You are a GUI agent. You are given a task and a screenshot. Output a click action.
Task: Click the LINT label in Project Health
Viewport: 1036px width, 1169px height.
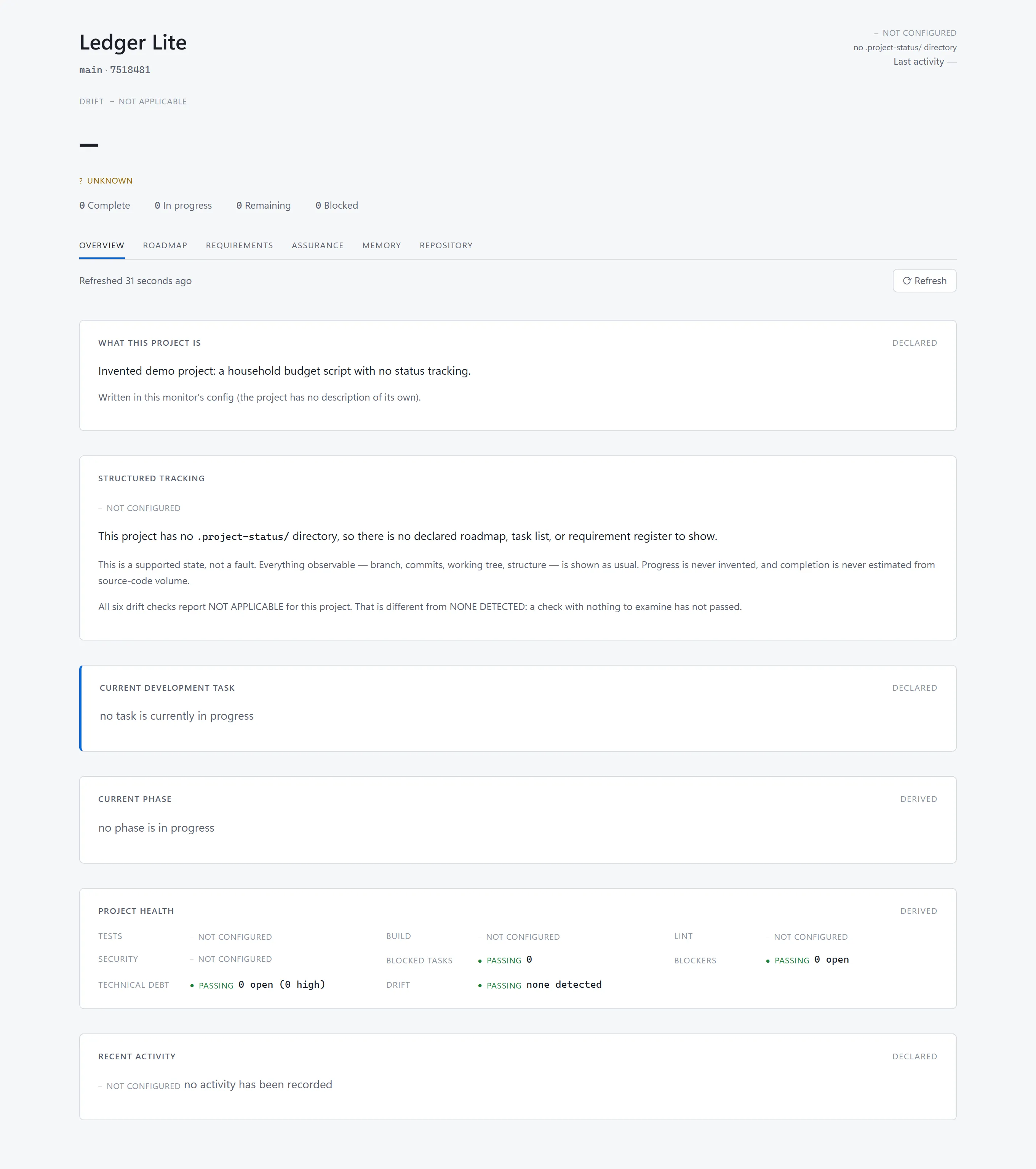click(x=684, y=936)
